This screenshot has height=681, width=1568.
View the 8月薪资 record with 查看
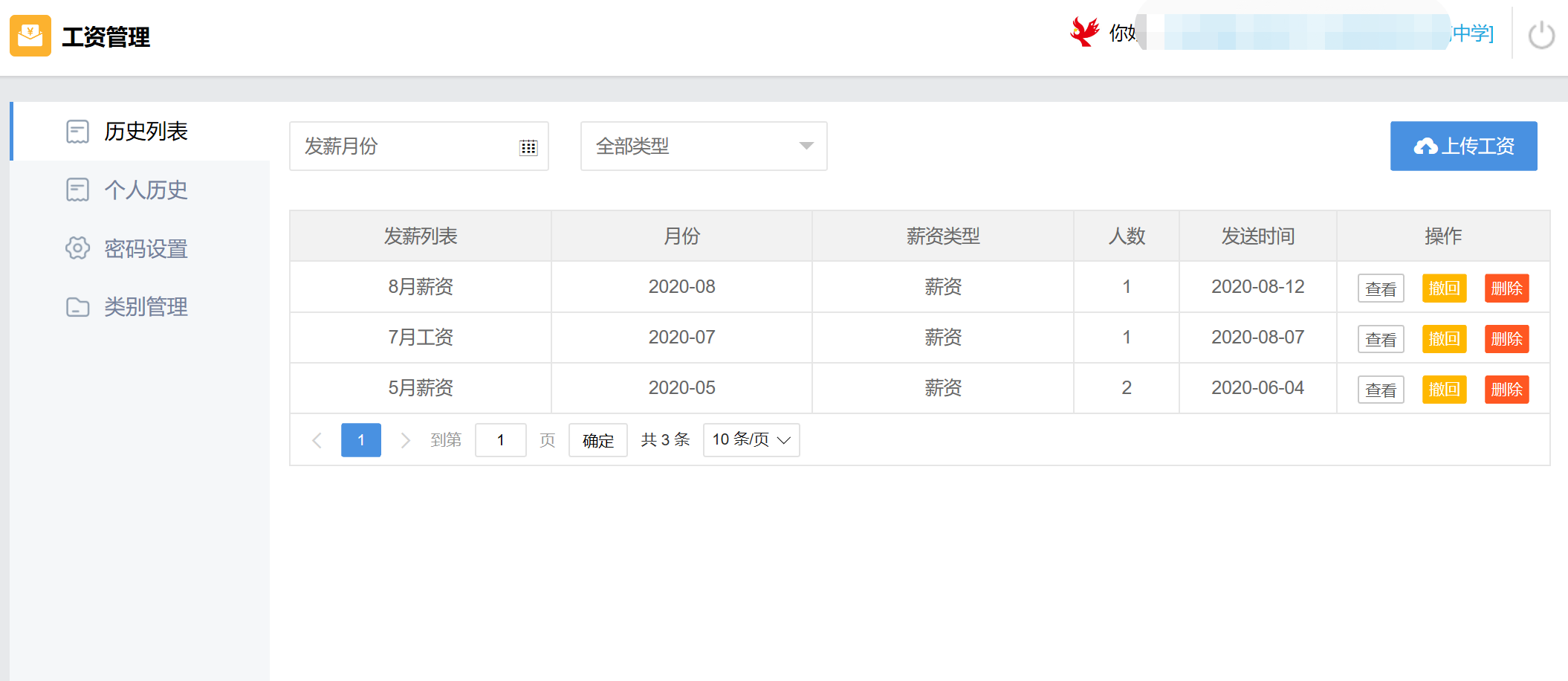pyautogui.click(x=1380, y=288)
